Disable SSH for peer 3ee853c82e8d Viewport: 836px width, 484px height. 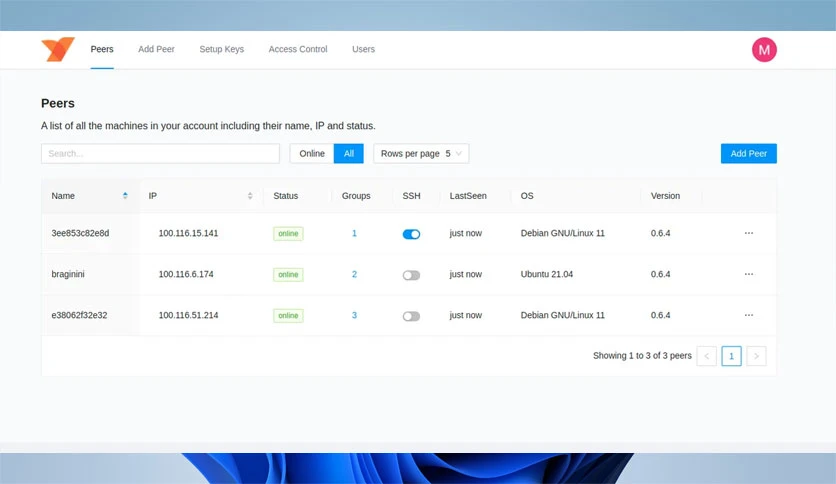pyautogui.click(x=411, y=234)
